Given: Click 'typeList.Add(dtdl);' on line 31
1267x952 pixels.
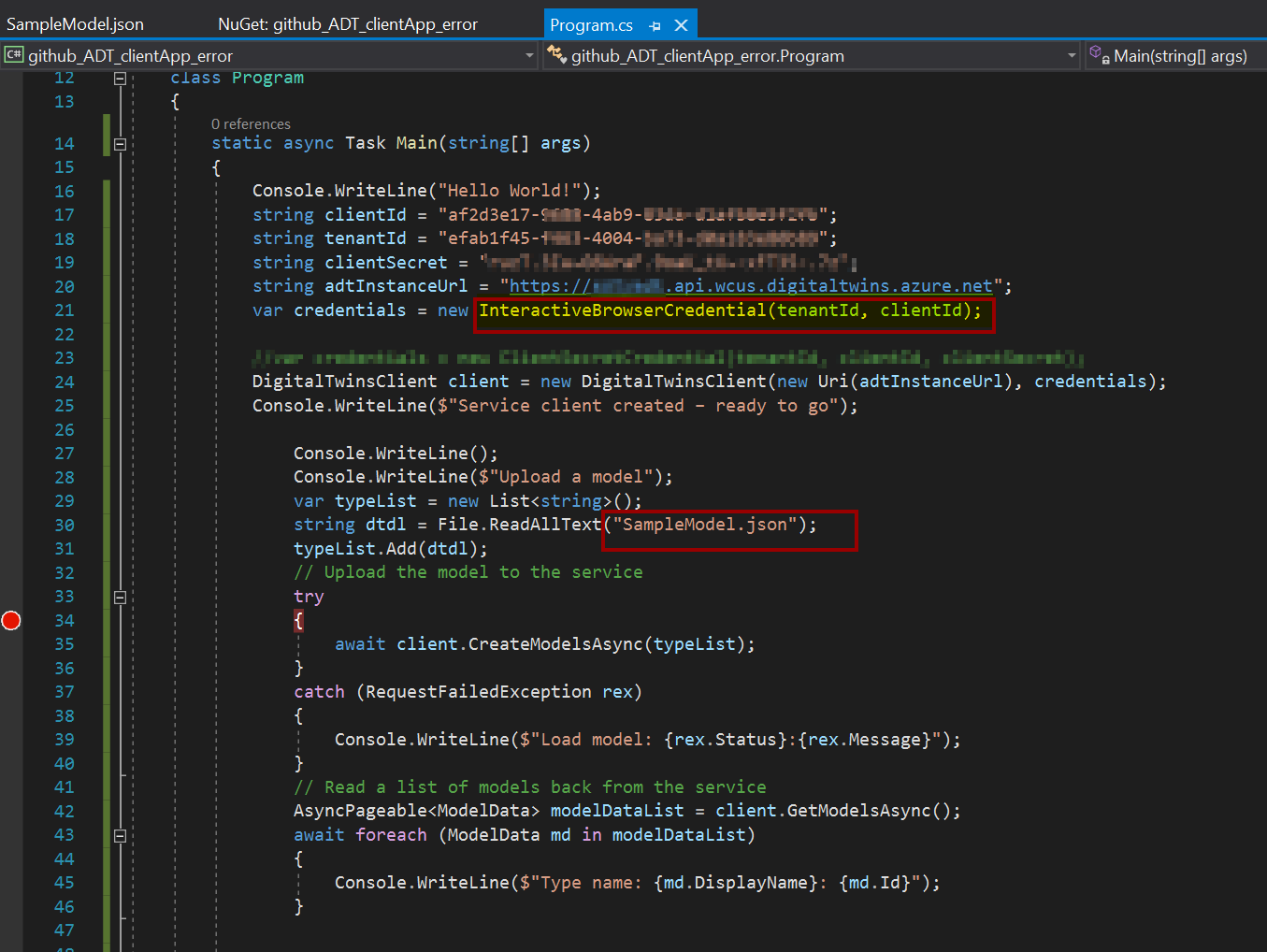Looking at the screenshot, I should [x=391, y=549].
